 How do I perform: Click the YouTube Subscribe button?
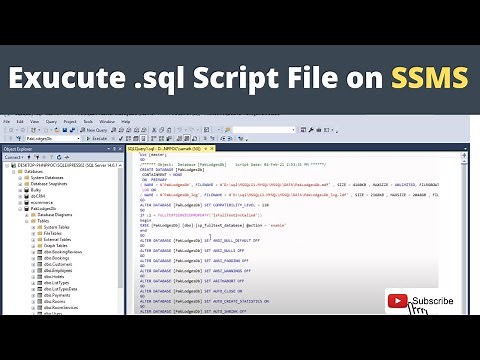pyautogui.click(x=421, y=301)
